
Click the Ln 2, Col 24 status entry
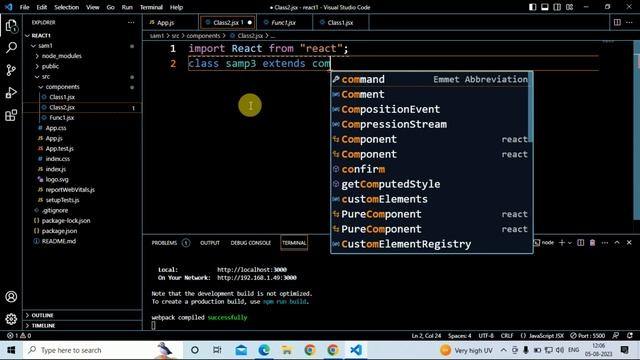[x=426, y=336]
